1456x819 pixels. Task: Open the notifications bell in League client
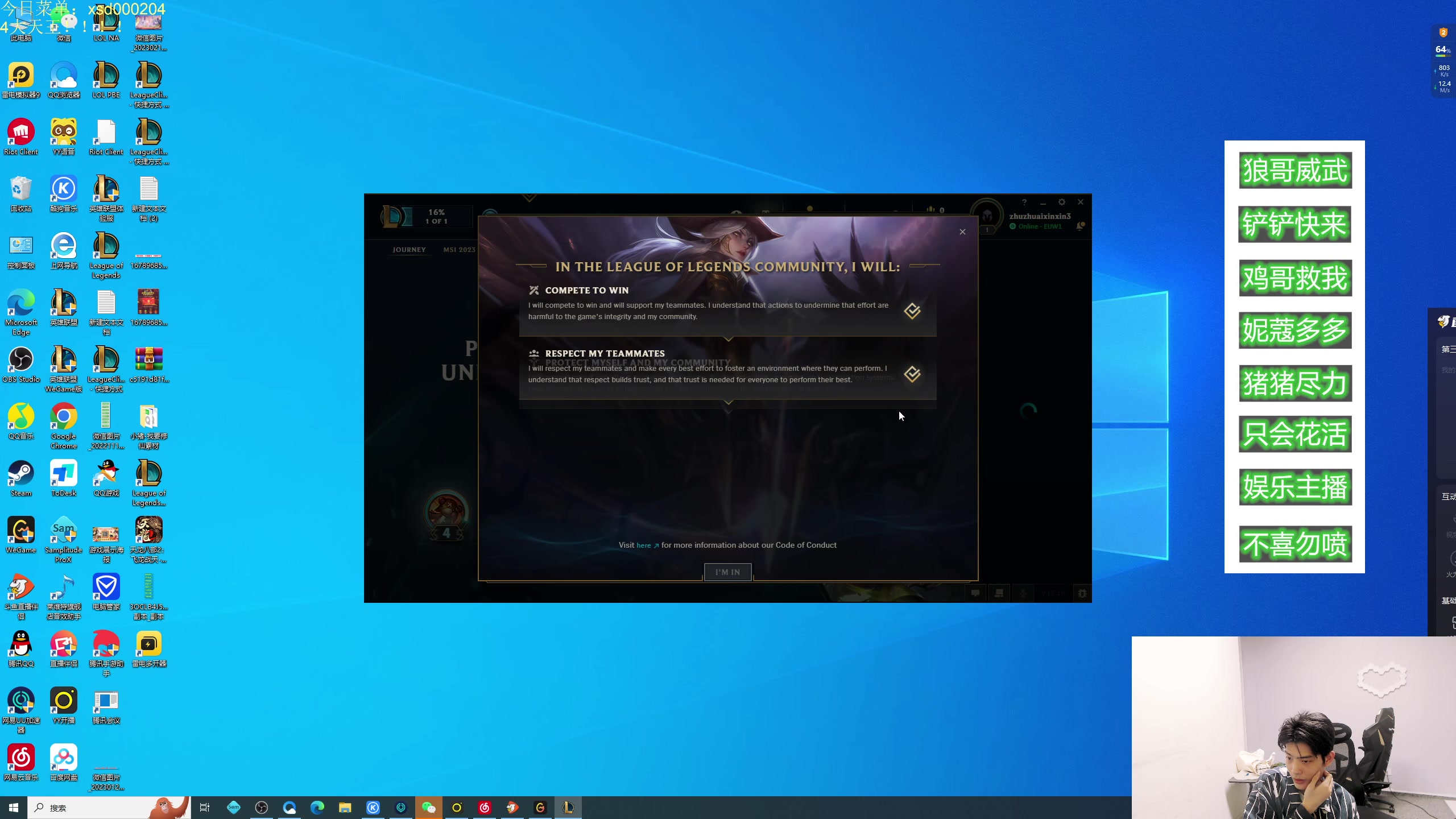(x=1080, y=226)
